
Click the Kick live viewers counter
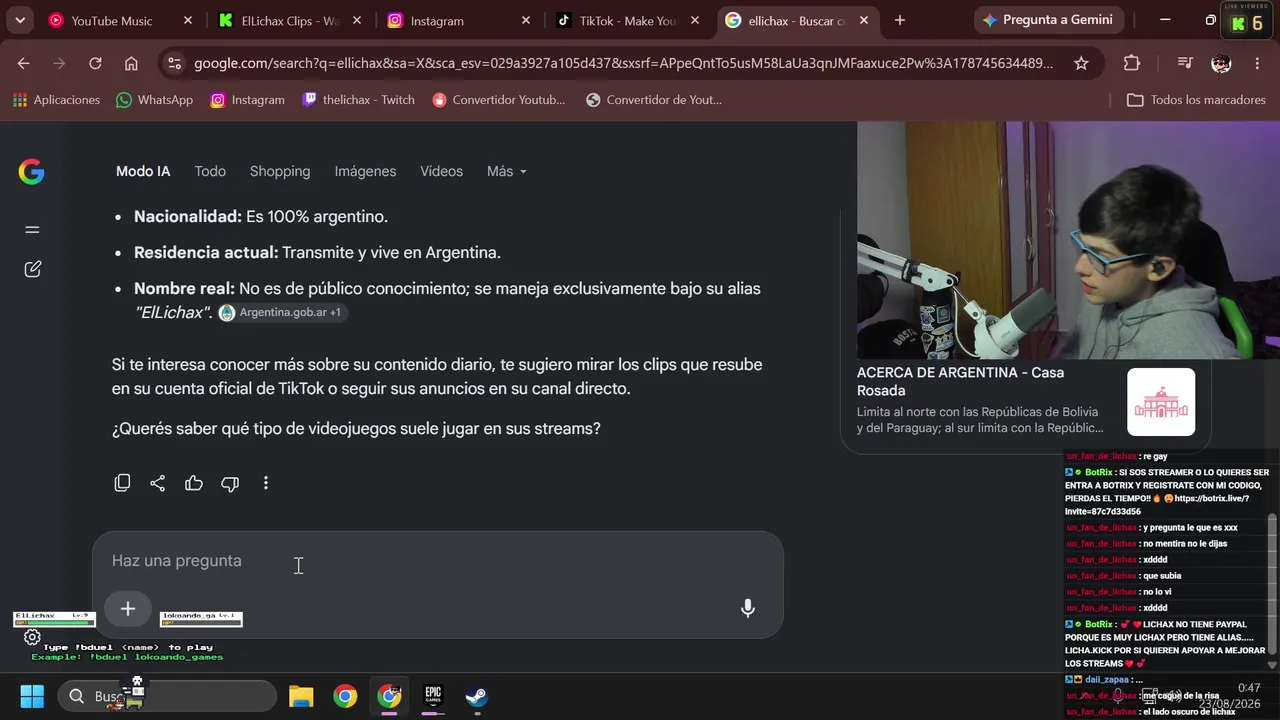pos(1247,21)
